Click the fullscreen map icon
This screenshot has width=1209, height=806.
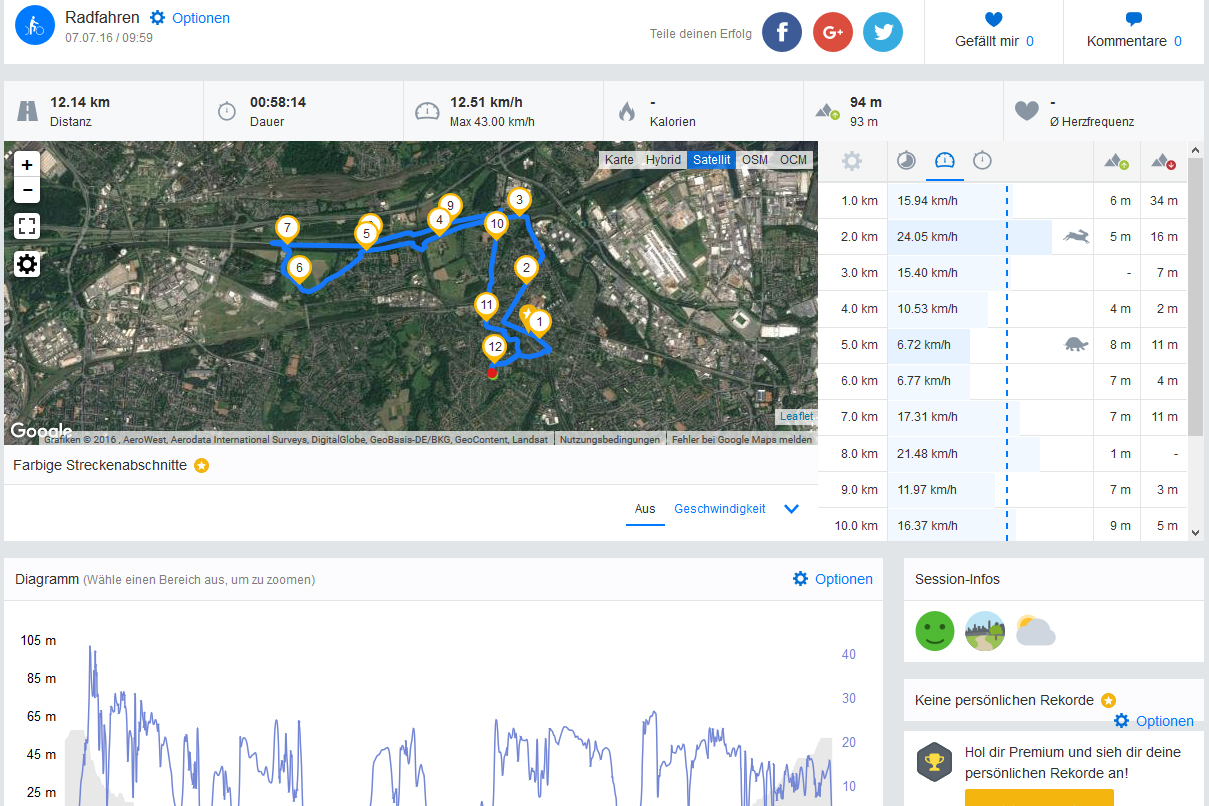(27, 226)
